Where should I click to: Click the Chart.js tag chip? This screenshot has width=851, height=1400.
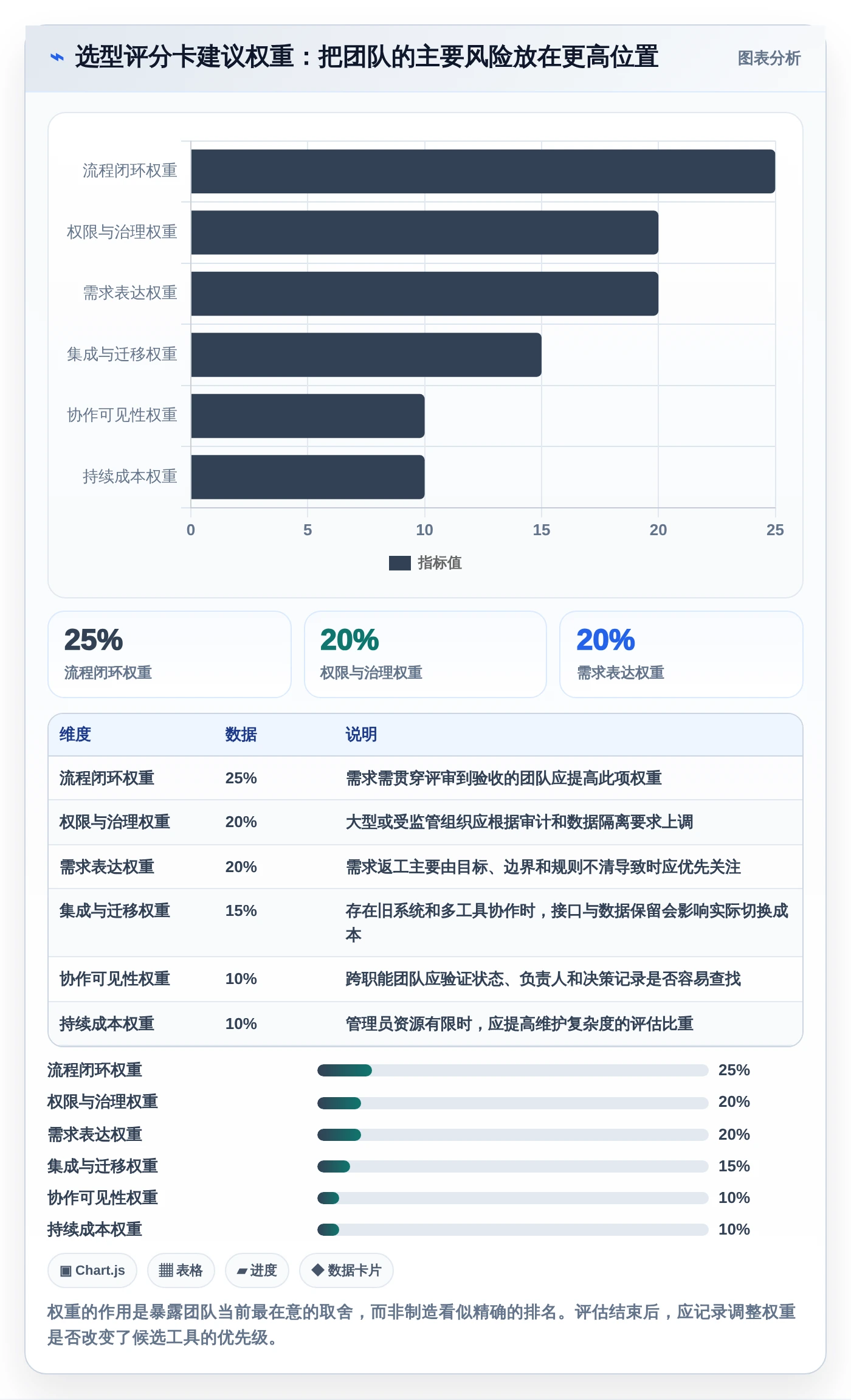(x=92, y=1270)
